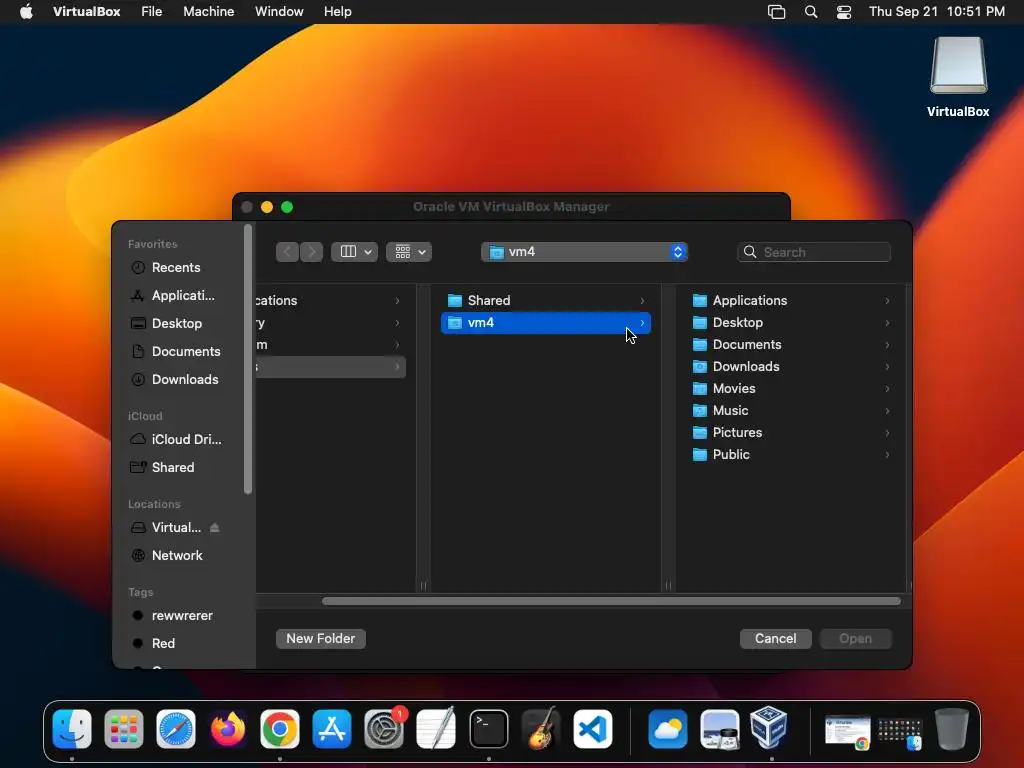Click the sidebar vertical scrollbar
Viewport: 1024px width, 768px height.
point(248,359)
